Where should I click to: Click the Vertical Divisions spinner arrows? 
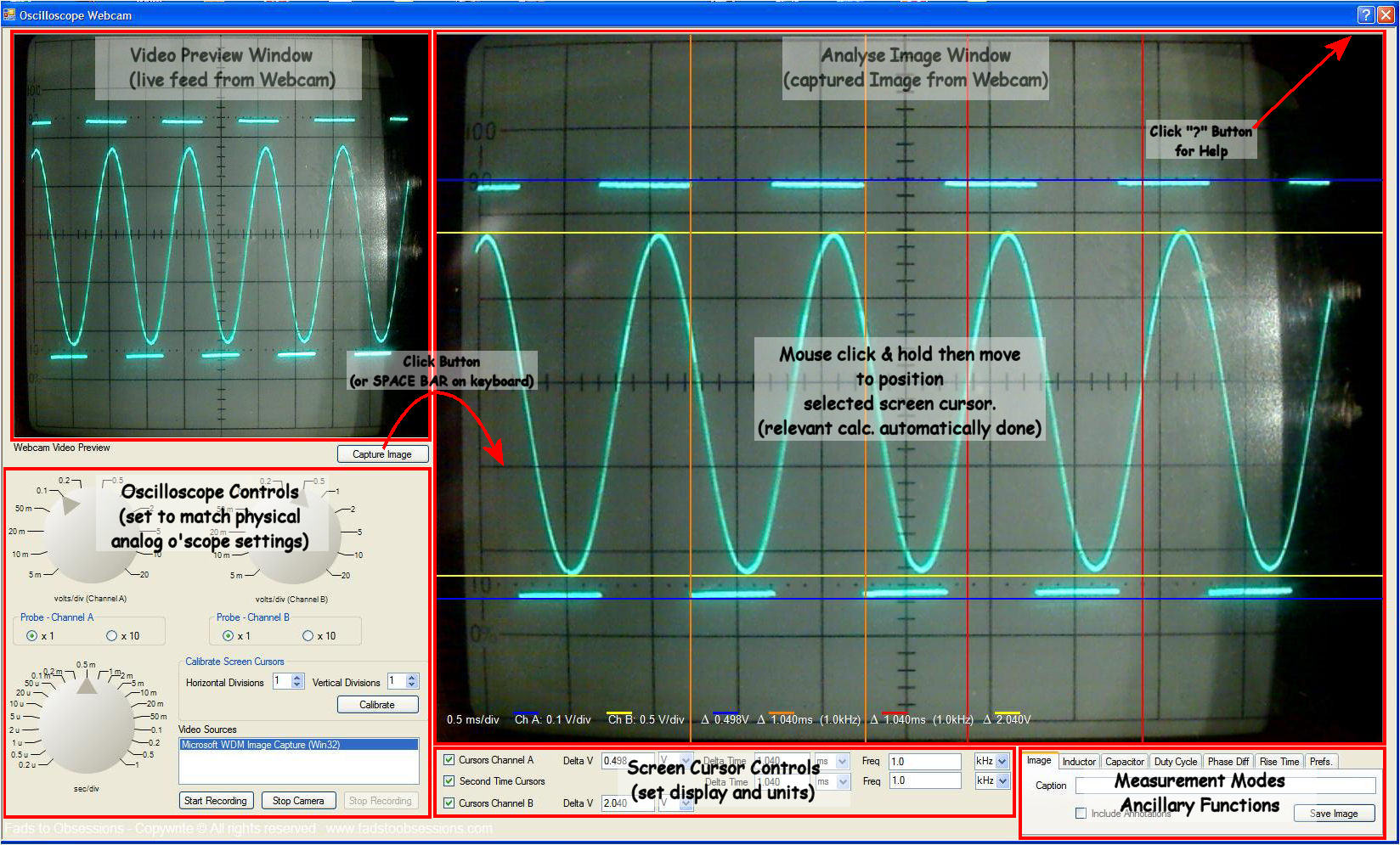(x=412, y=681)
